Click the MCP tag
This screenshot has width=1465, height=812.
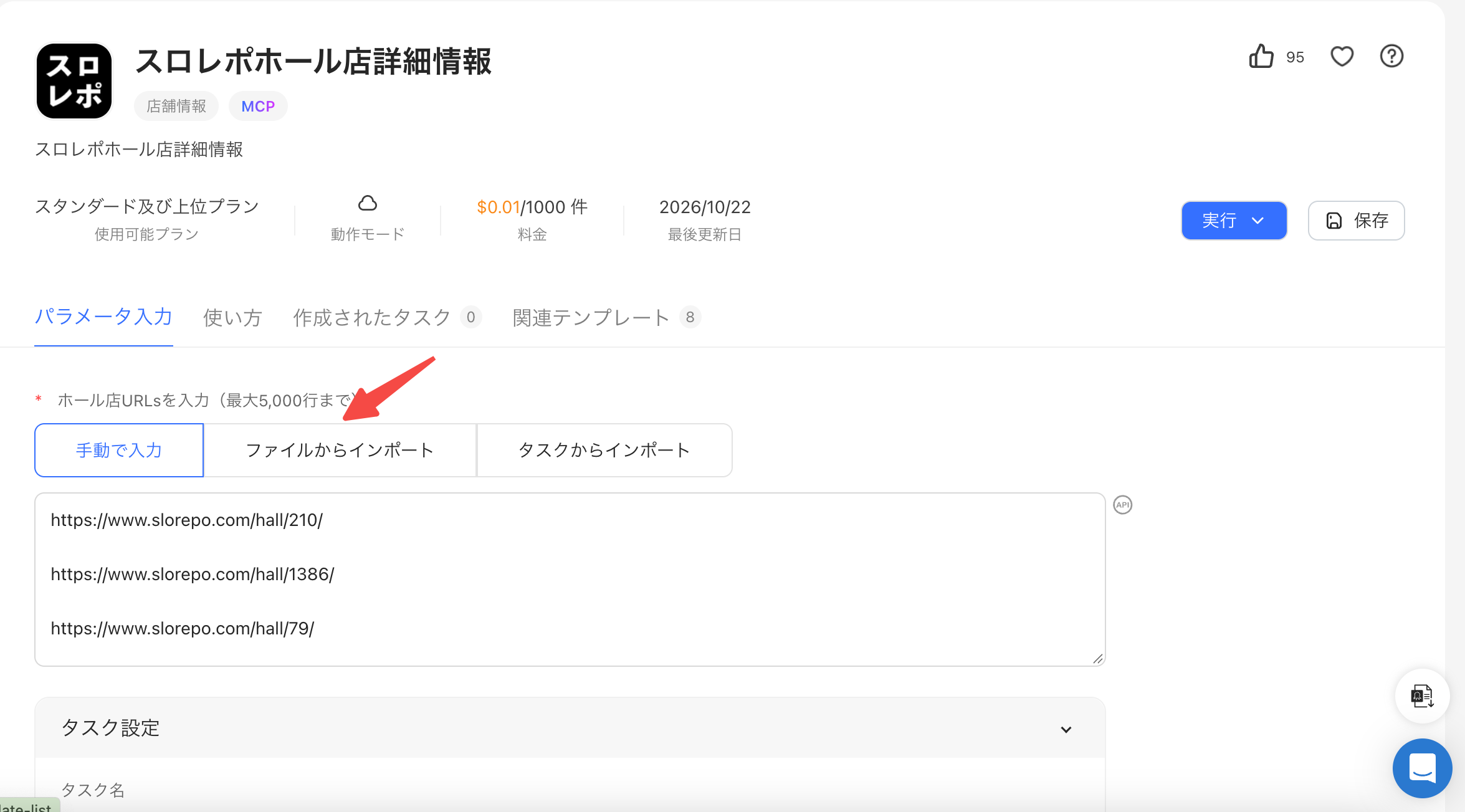click(x=258, y=106)
